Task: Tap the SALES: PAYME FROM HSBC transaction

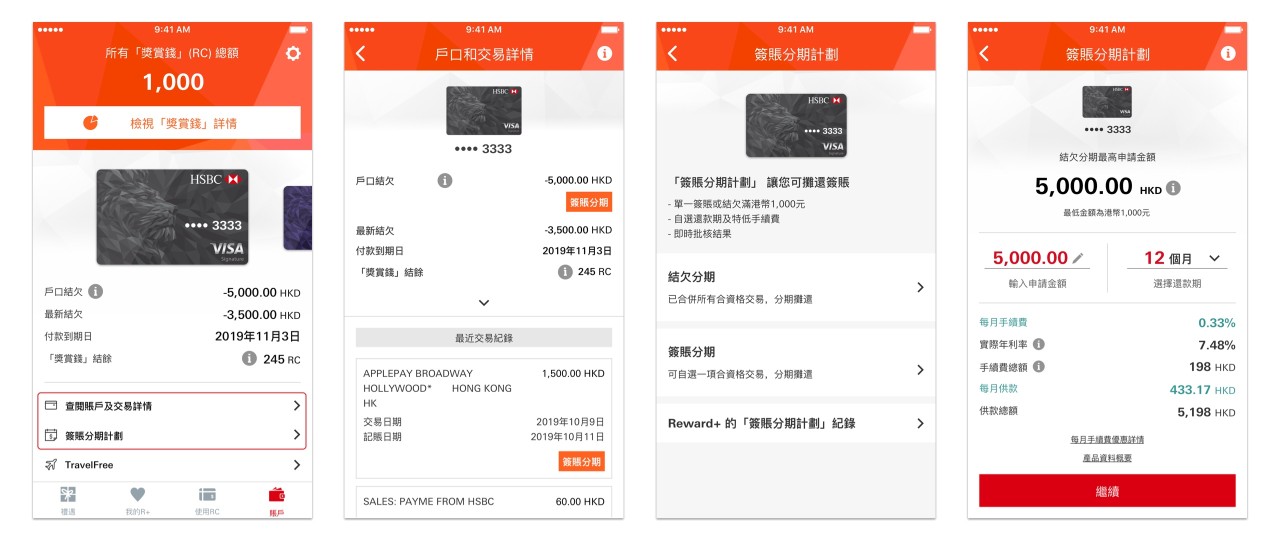Action: pos(484,502)
